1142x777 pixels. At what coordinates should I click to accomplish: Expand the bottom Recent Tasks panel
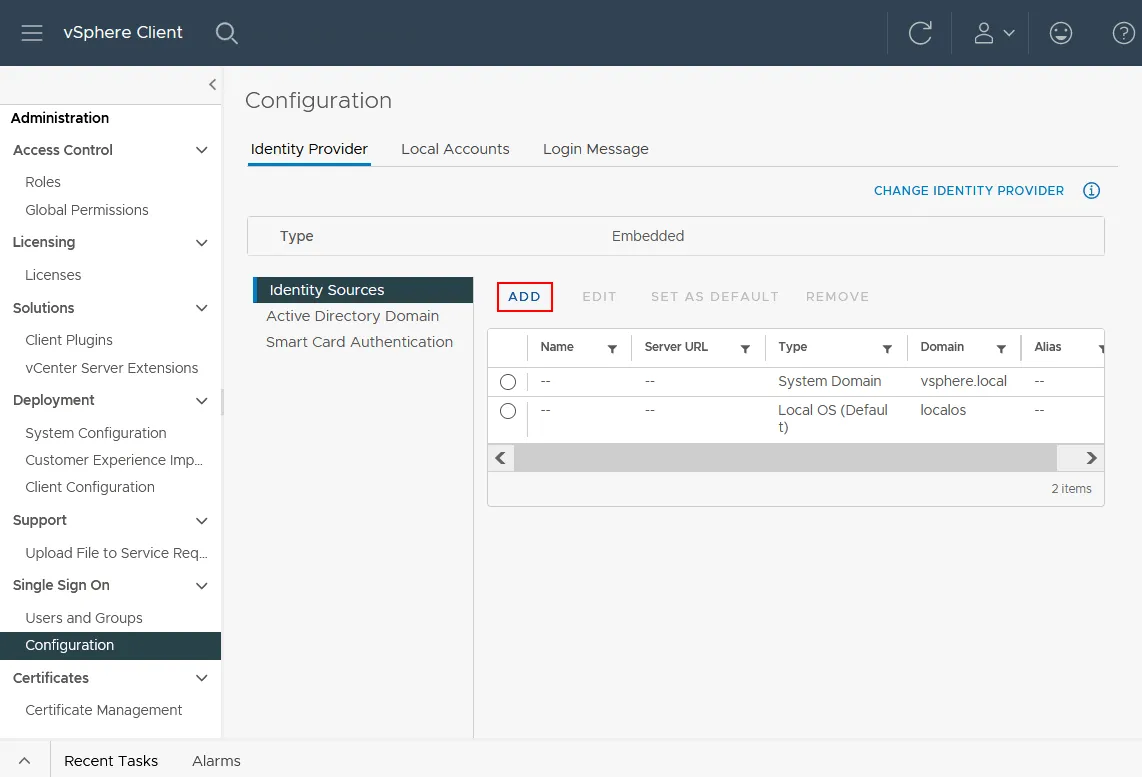tap(25, 761)
